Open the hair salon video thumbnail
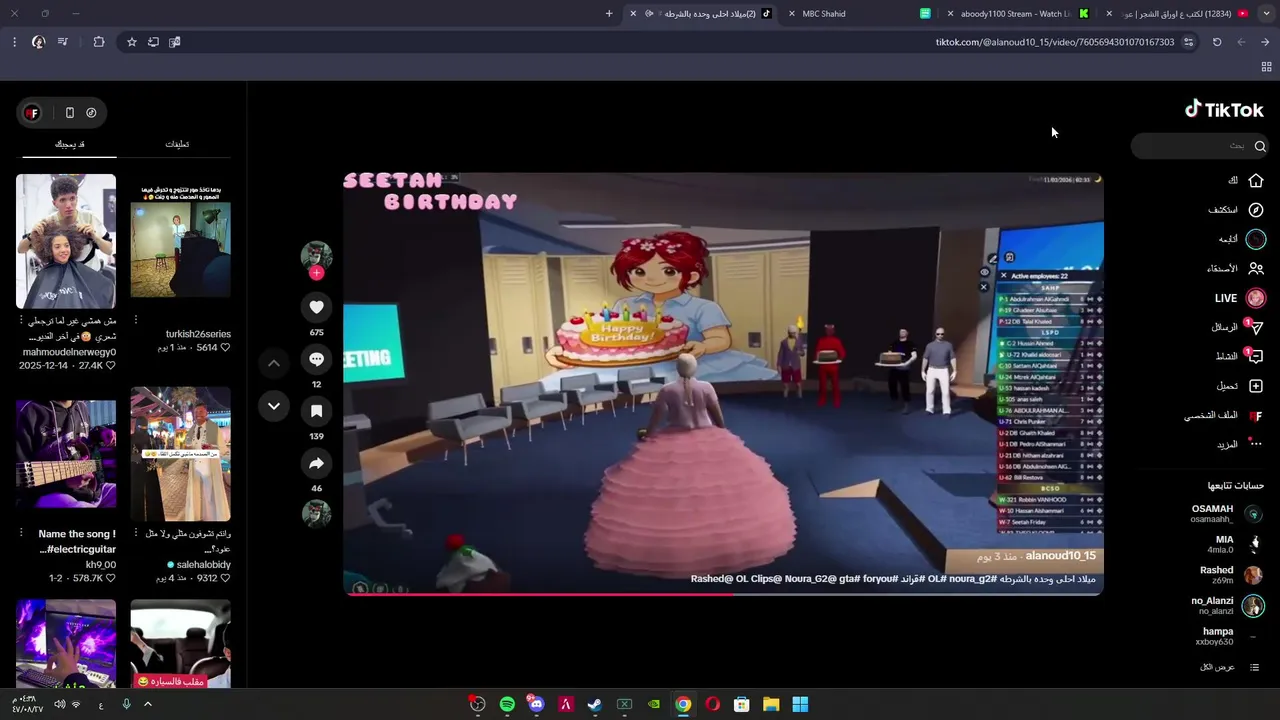The image size is (1280, 720). (66, 242)
